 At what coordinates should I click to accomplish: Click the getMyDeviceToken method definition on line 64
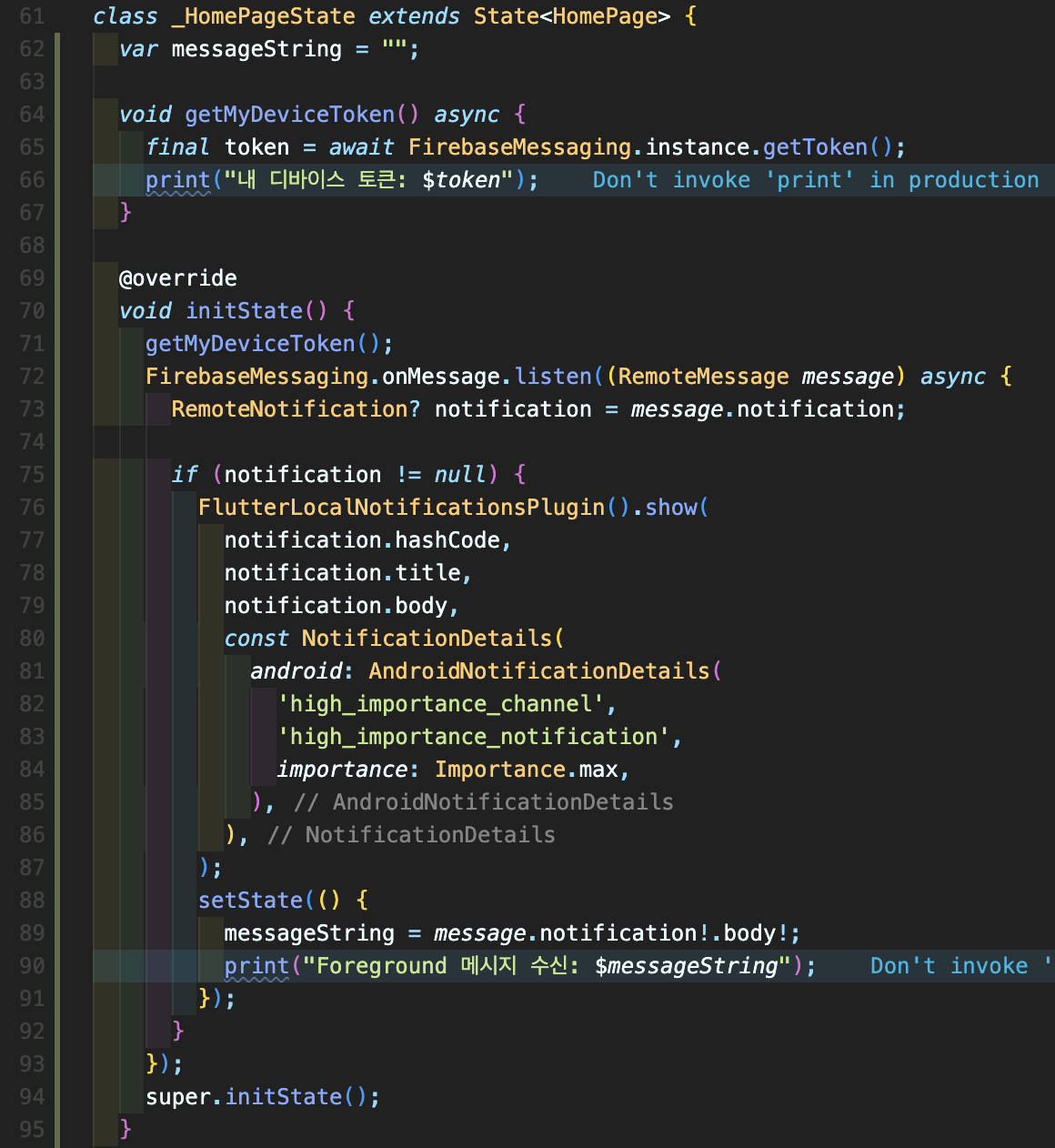(289, 115)
